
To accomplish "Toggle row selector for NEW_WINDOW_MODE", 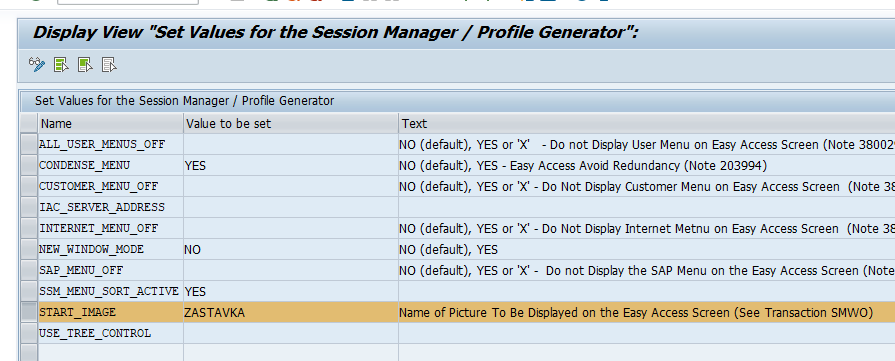I will (x=29, y=250).
